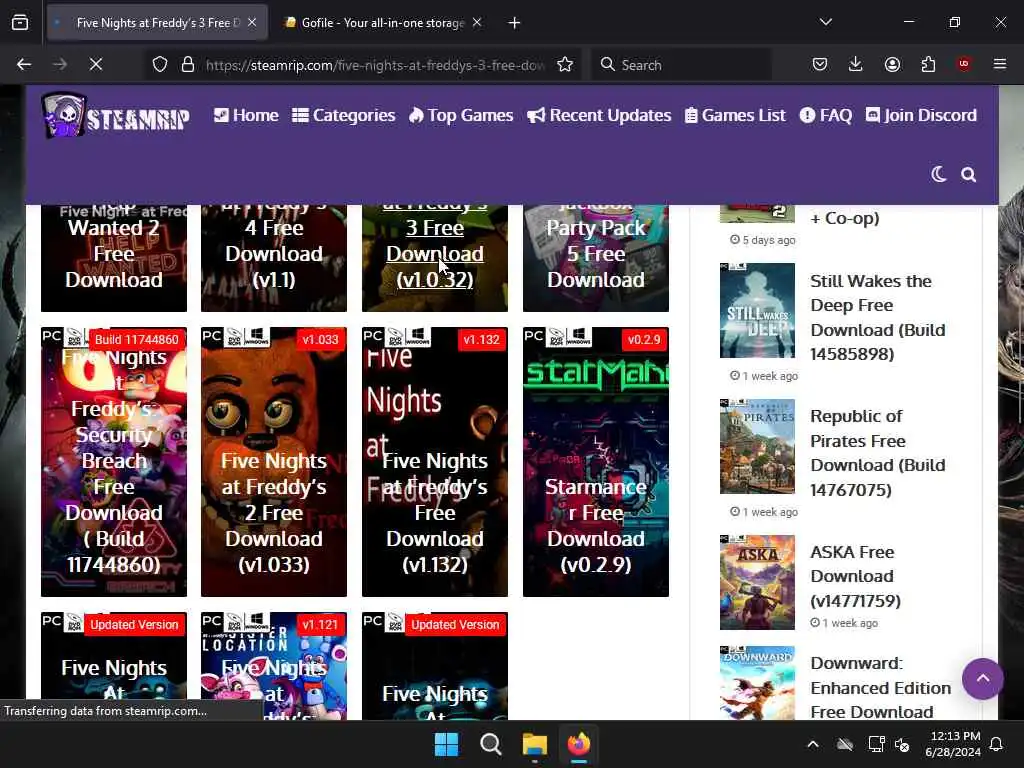Screen dimensions: 1024x768
Task: Open Help Wanted 2 Free Download card
Action: (114, 257)
